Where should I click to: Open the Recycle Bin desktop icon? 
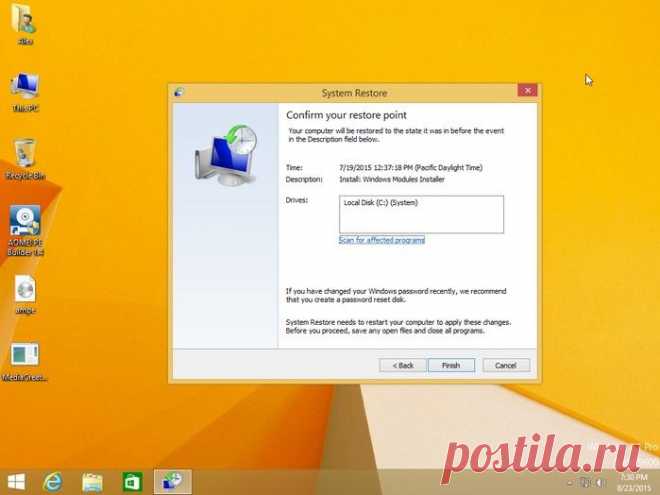25,159
